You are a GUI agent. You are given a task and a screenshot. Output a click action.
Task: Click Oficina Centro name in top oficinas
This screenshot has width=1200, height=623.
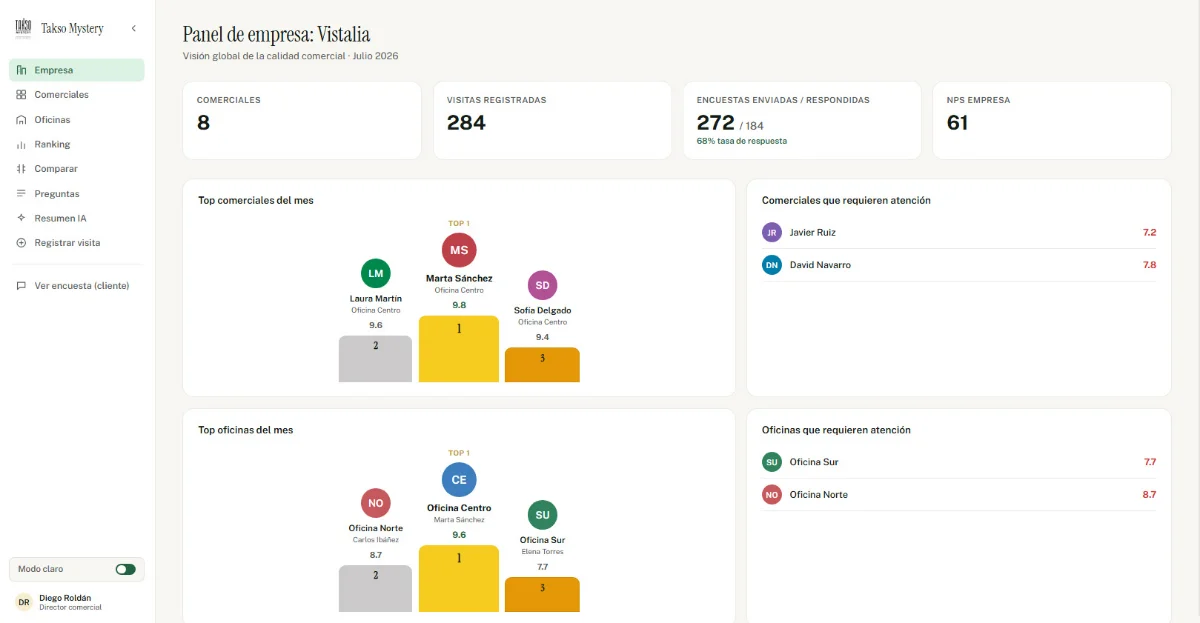coord(459,508)
